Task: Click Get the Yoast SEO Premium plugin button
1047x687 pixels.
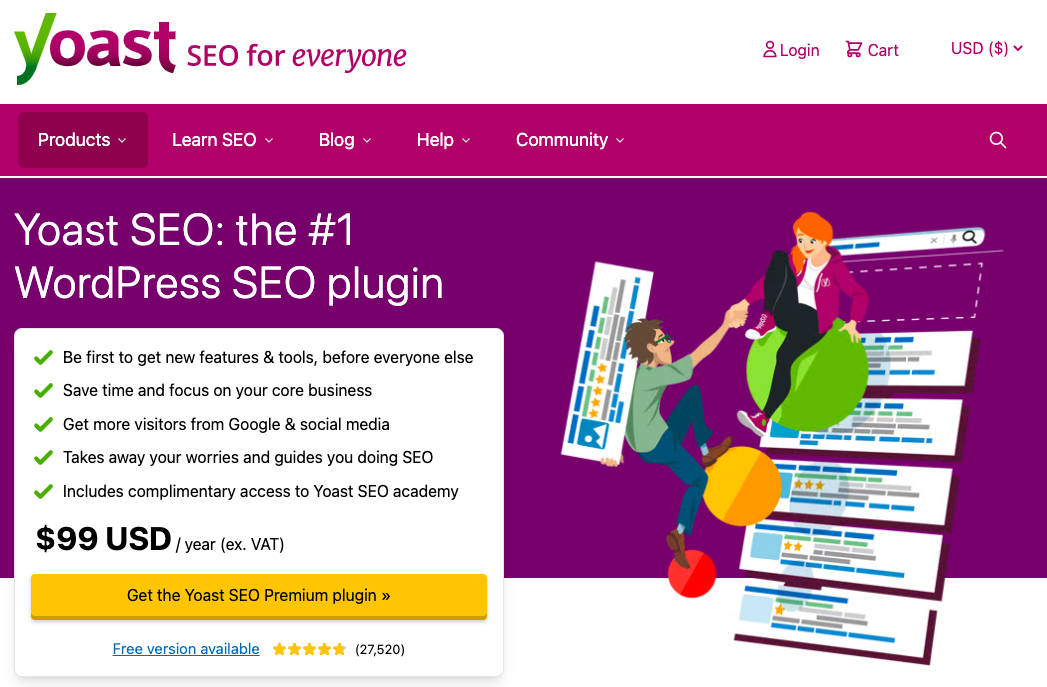Action: tap(258, 596)
